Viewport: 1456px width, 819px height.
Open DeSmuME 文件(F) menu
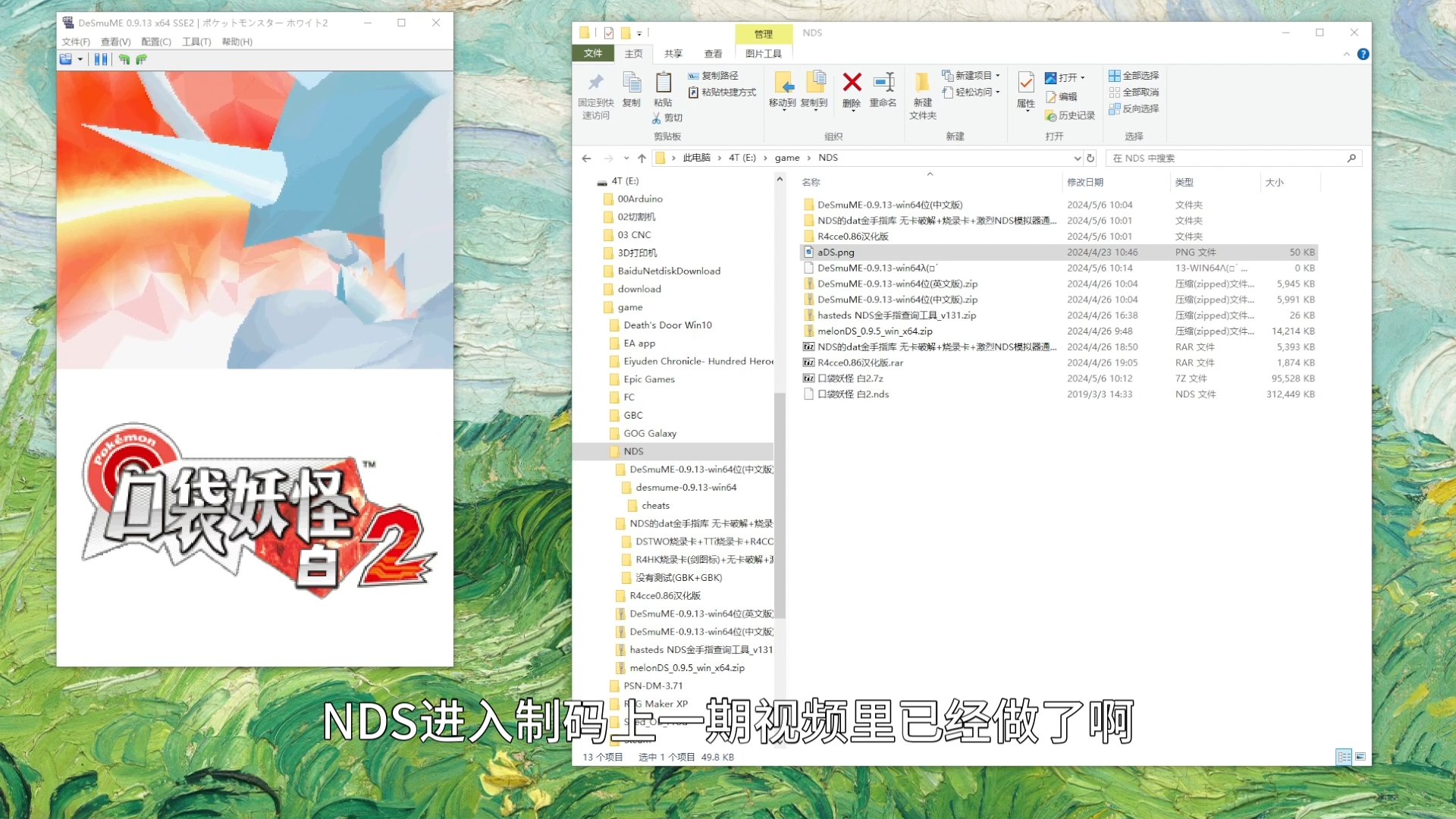tap(76, 42)
